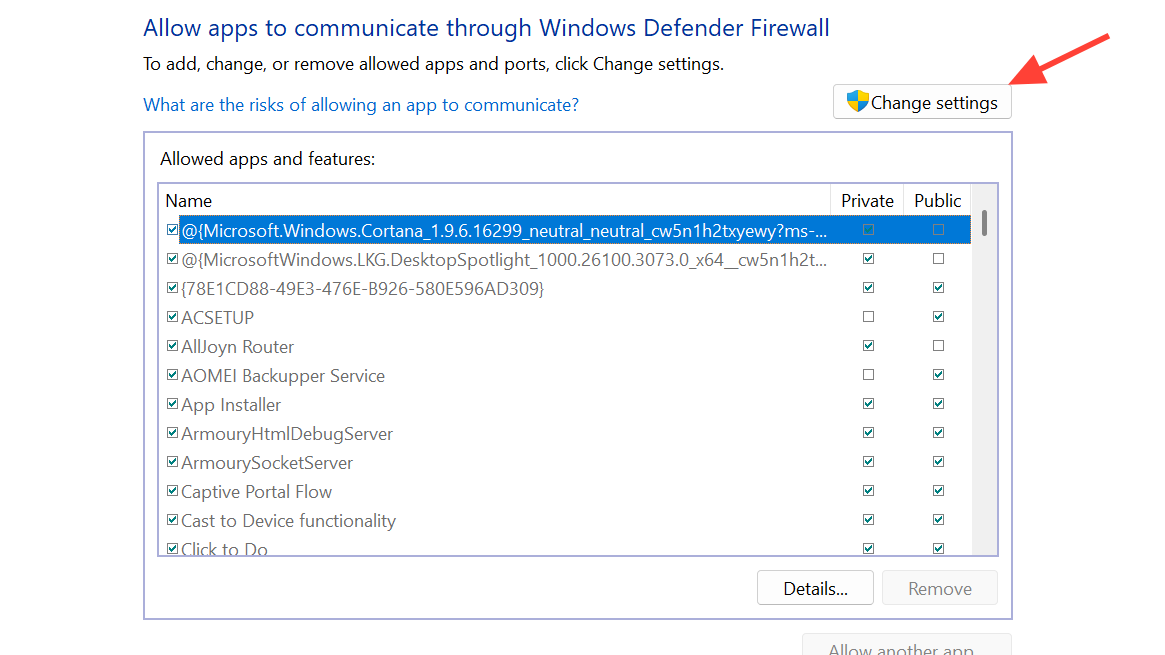
Task: Check Private for ACSETUP
Action: (868, 317)
